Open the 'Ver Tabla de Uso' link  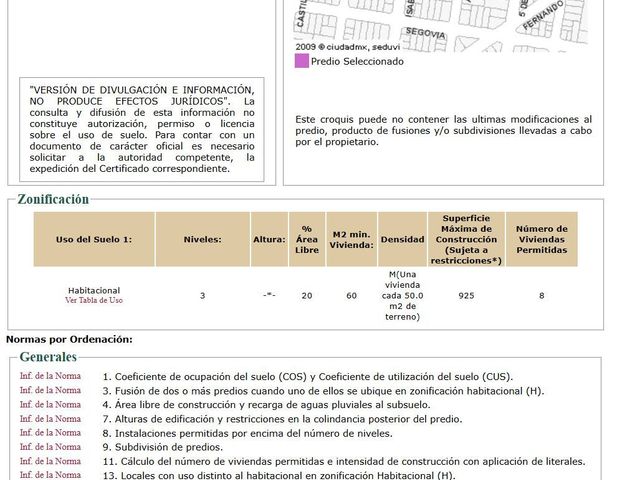click(x=94, y=300)
